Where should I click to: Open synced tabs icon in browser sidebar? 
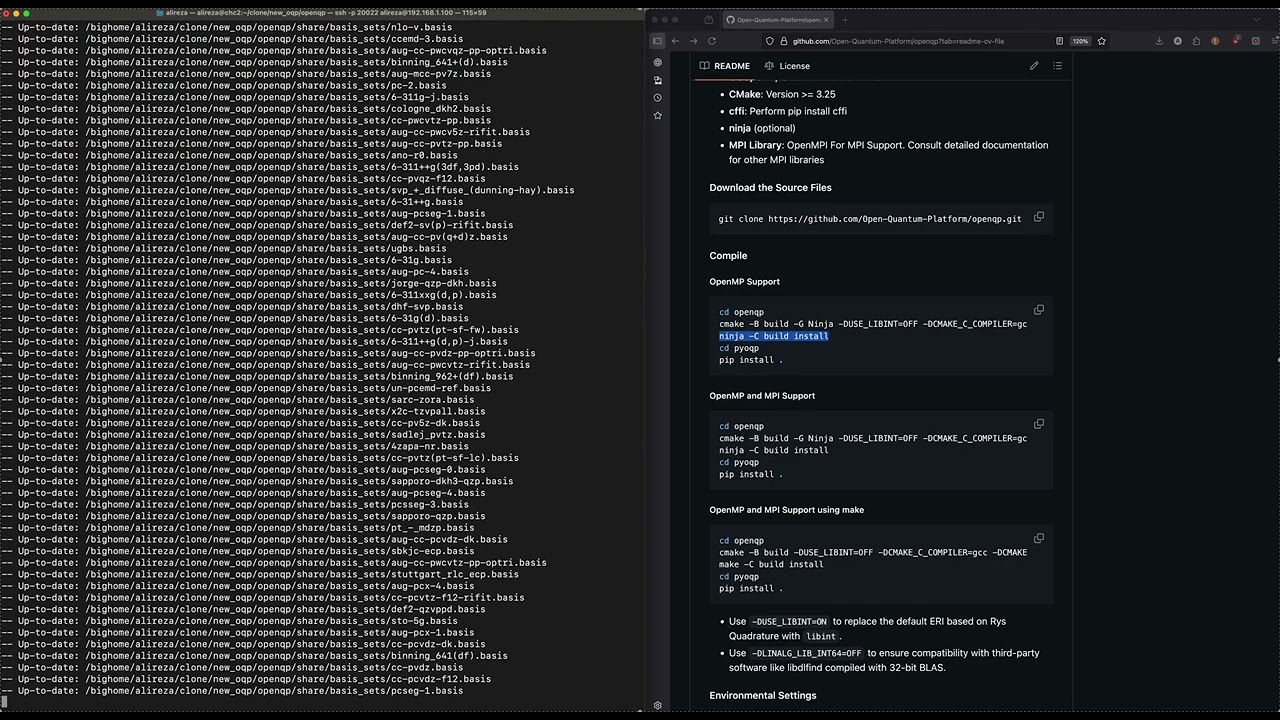[657, 80]
